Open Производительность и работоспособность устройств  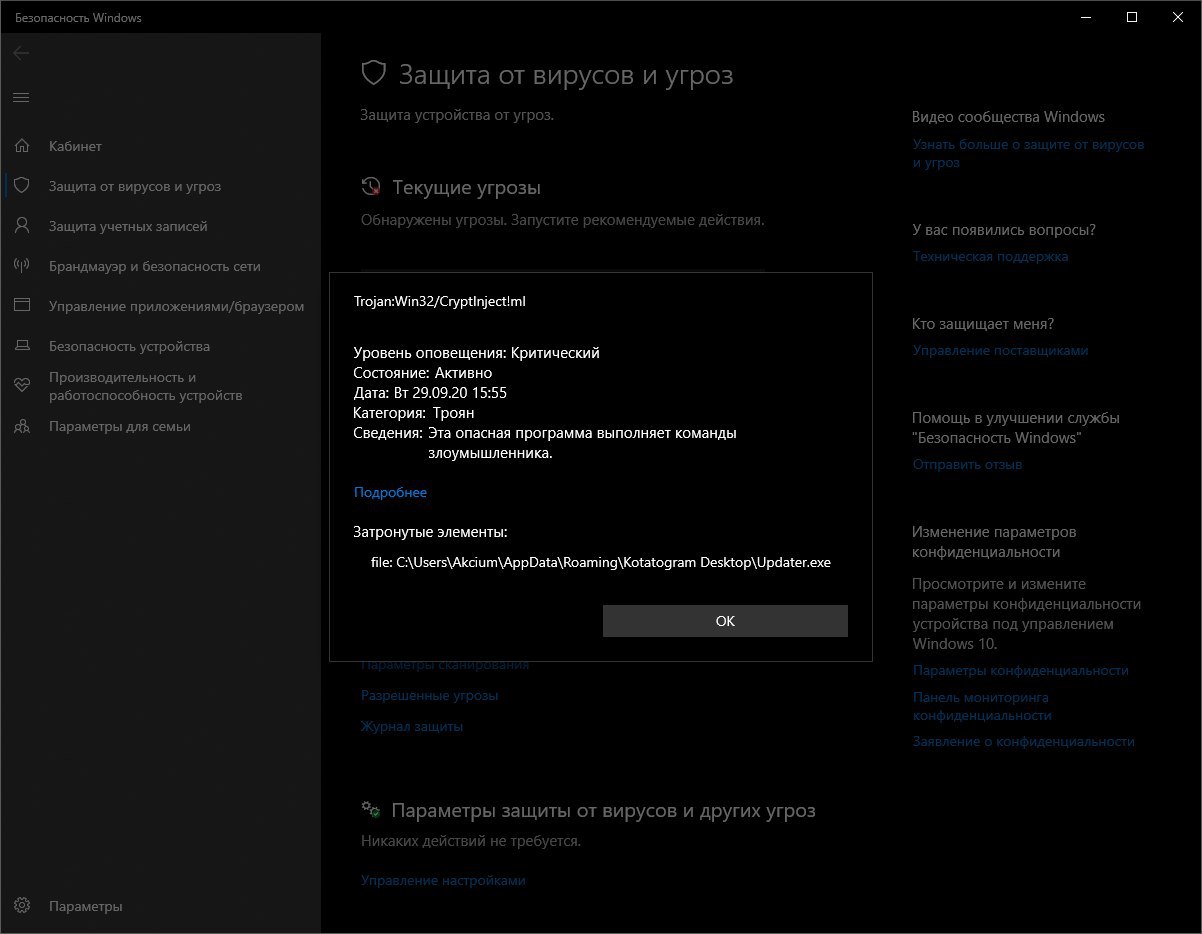coord(145,386)
